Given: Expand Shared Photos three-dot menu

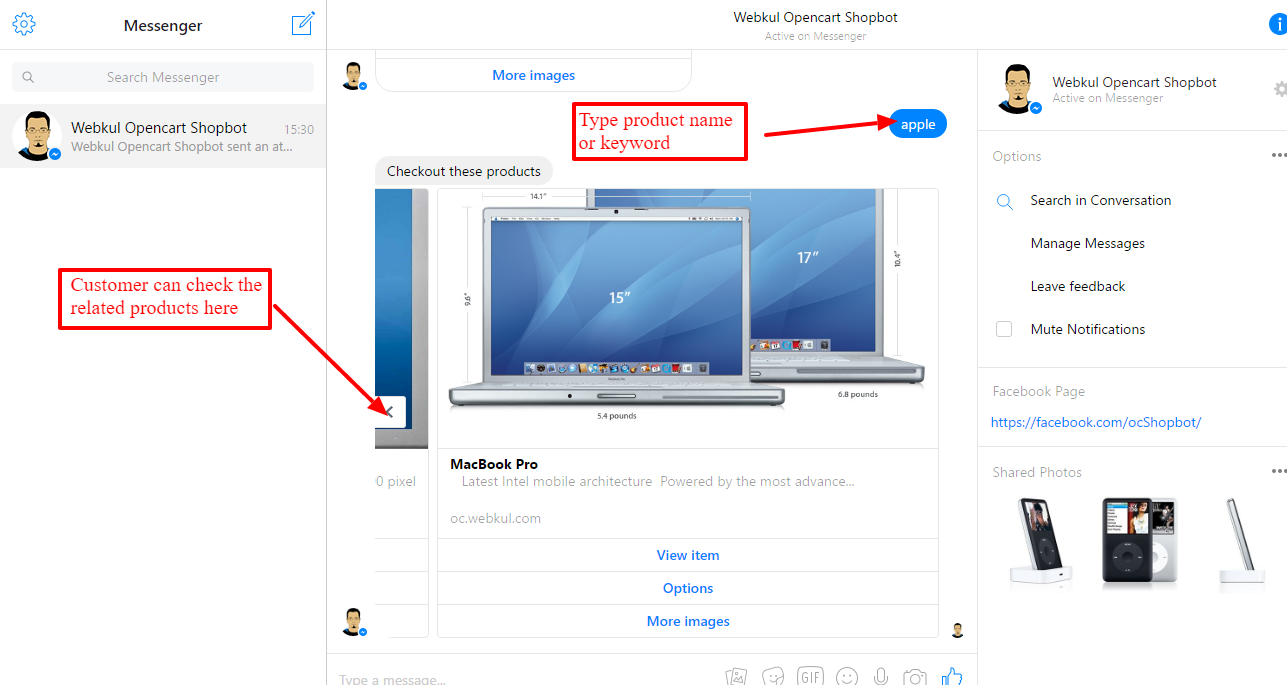Looking at the screenshot, I should tap(1279, 472).
